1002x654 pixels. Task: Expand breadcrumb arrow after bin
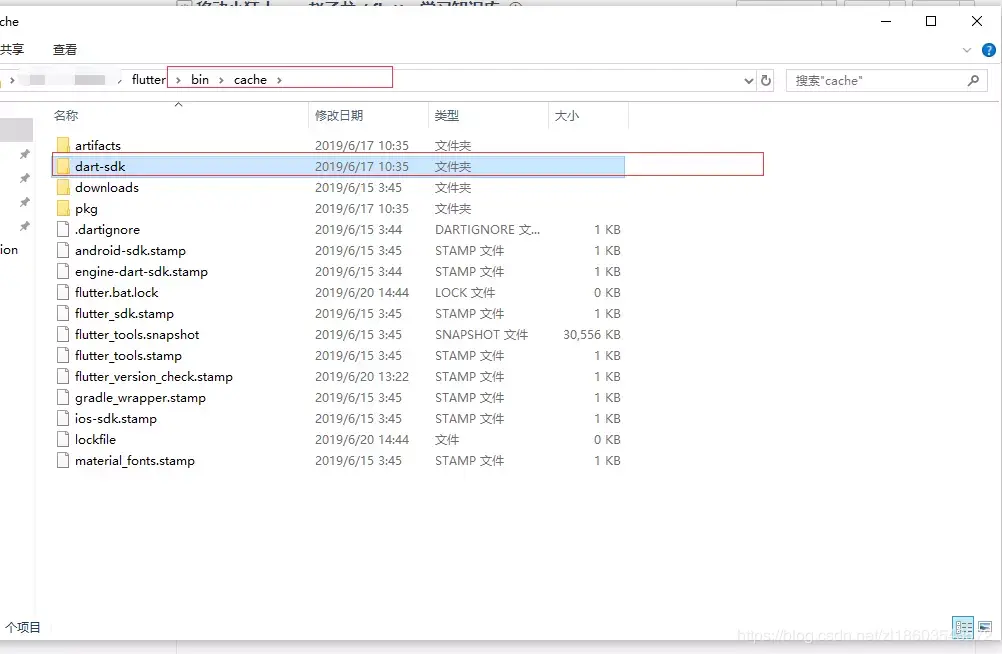221,80
